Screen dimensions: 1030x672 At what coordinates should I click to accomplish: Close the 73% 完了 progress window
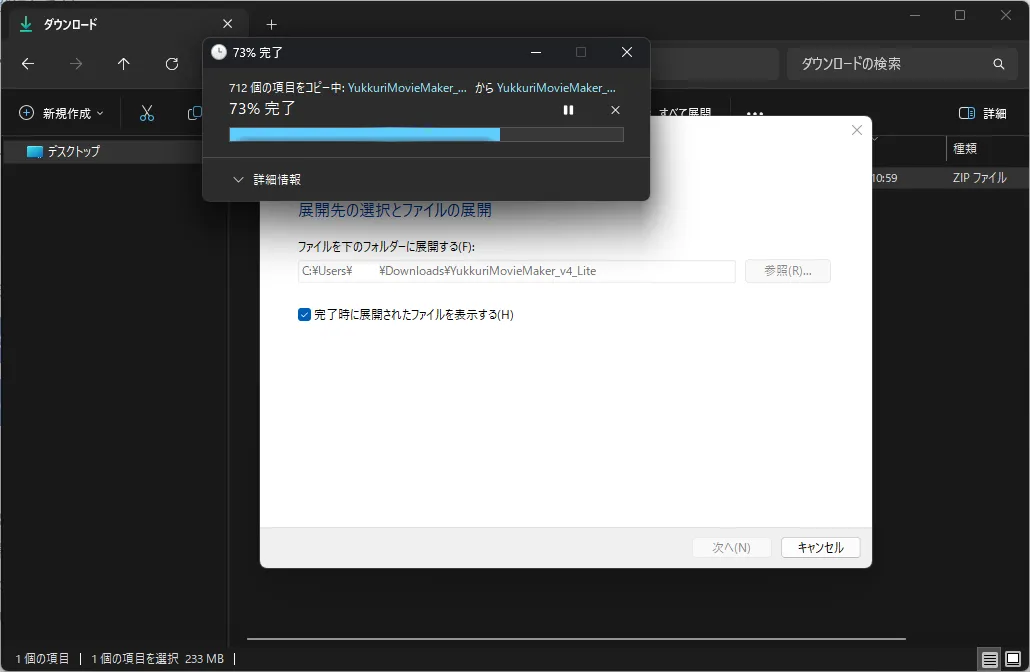[627, 52]
